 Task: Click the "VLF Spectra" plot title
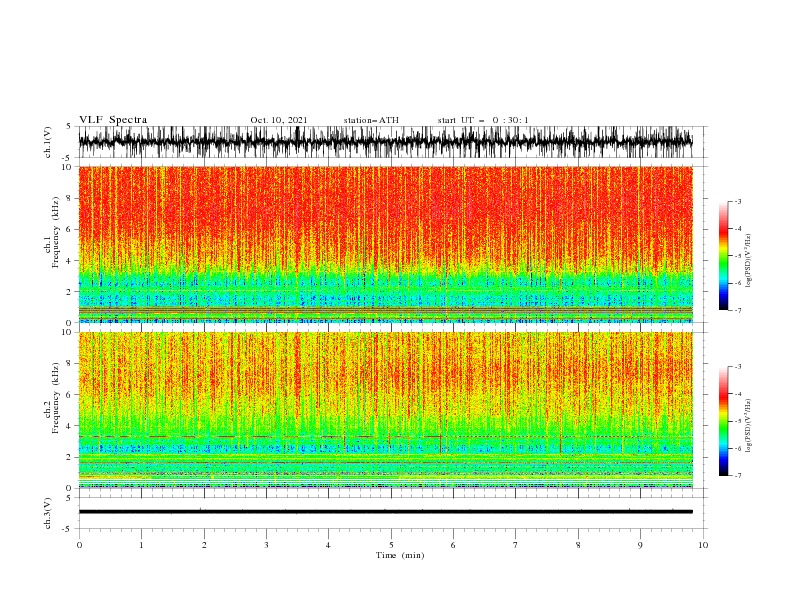(113, 120)
